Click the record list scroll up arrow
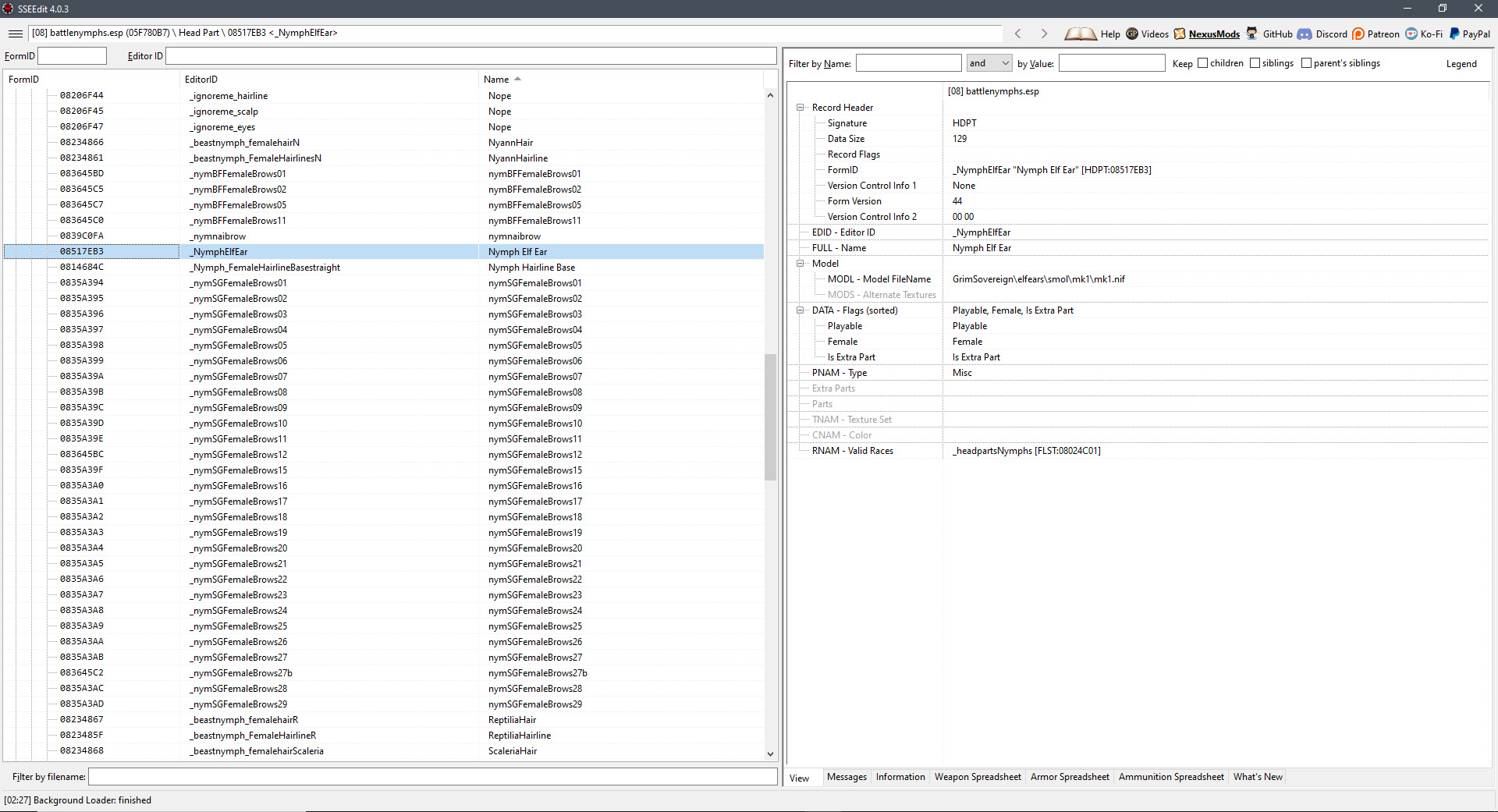1498x812 pixels. click(x=770, y=95)
